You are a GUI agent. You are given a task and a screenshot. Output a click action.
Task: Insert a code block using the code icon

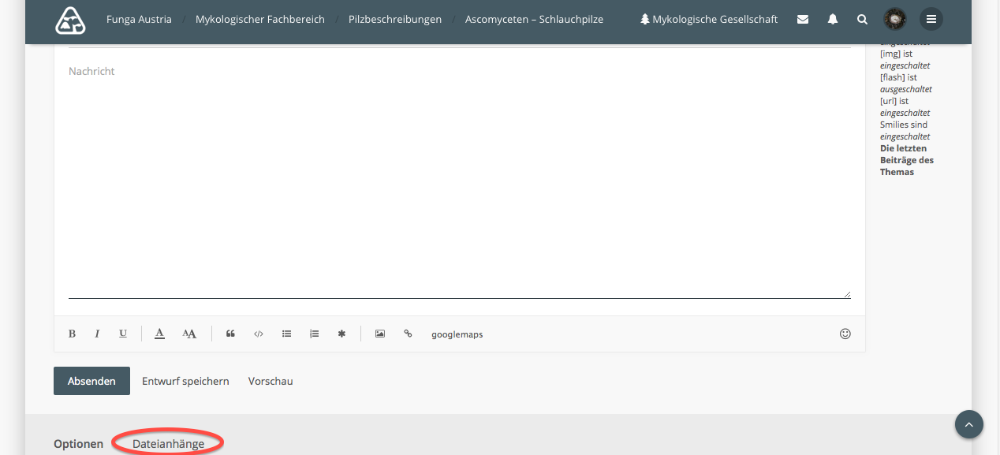pos(258,334)
